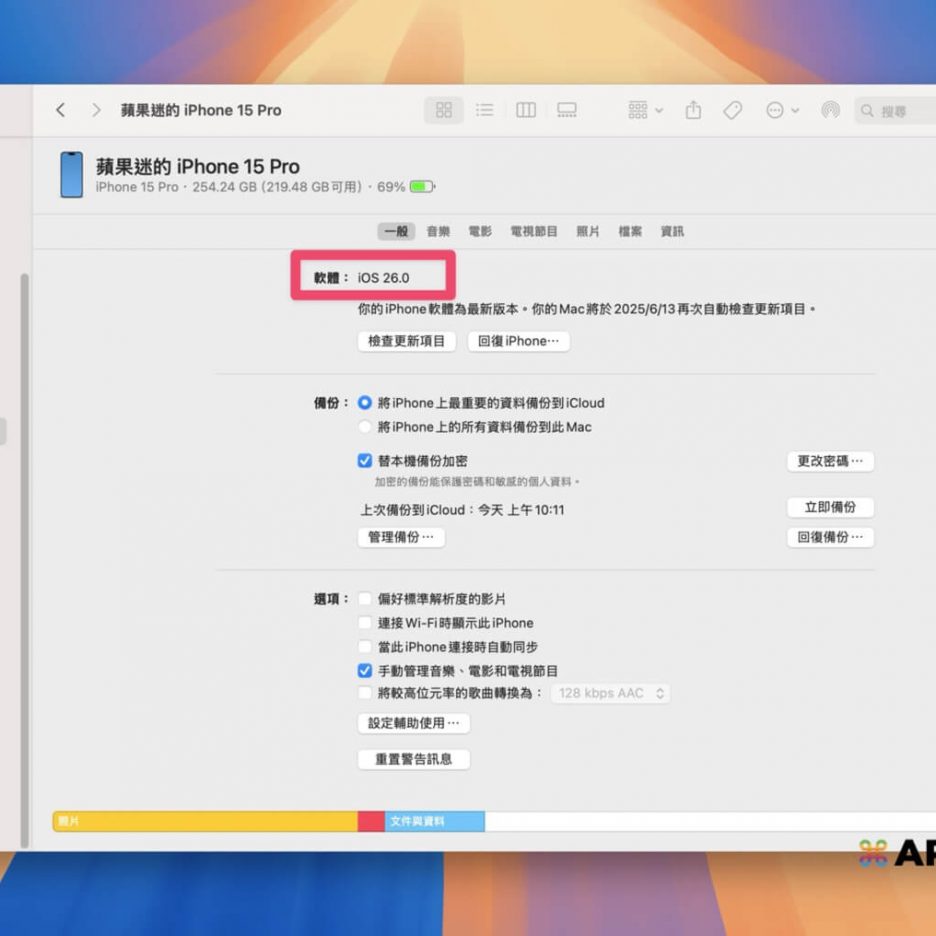Viewport: 936px width, 936px height.
Task: Click the 檢查更新項目 button
Action: point(406,341)
